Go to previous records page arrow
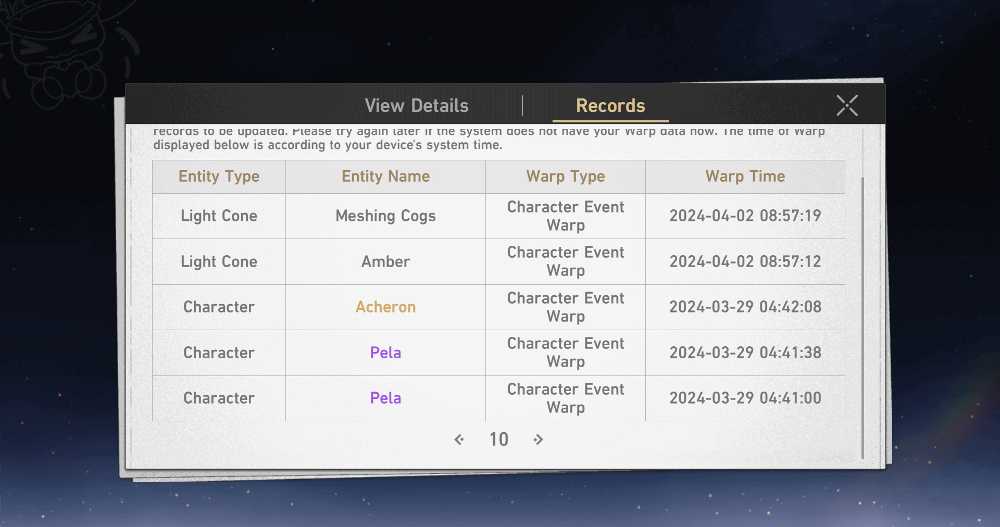Viewport: 1000px width, 527px height. (x=459, y=439)
